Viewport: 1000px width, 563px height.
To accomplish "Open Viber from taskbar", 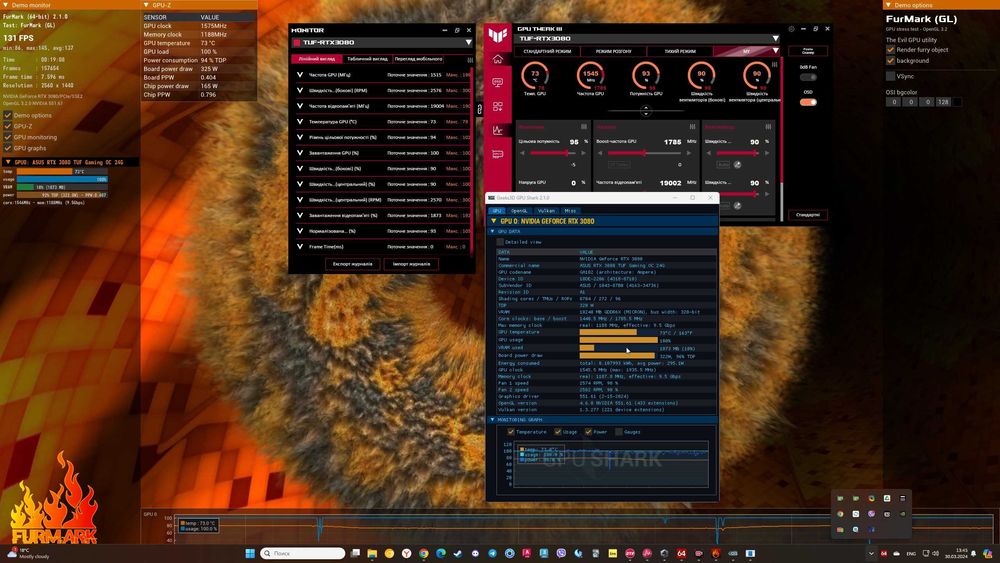I will [x=561, y=553].
